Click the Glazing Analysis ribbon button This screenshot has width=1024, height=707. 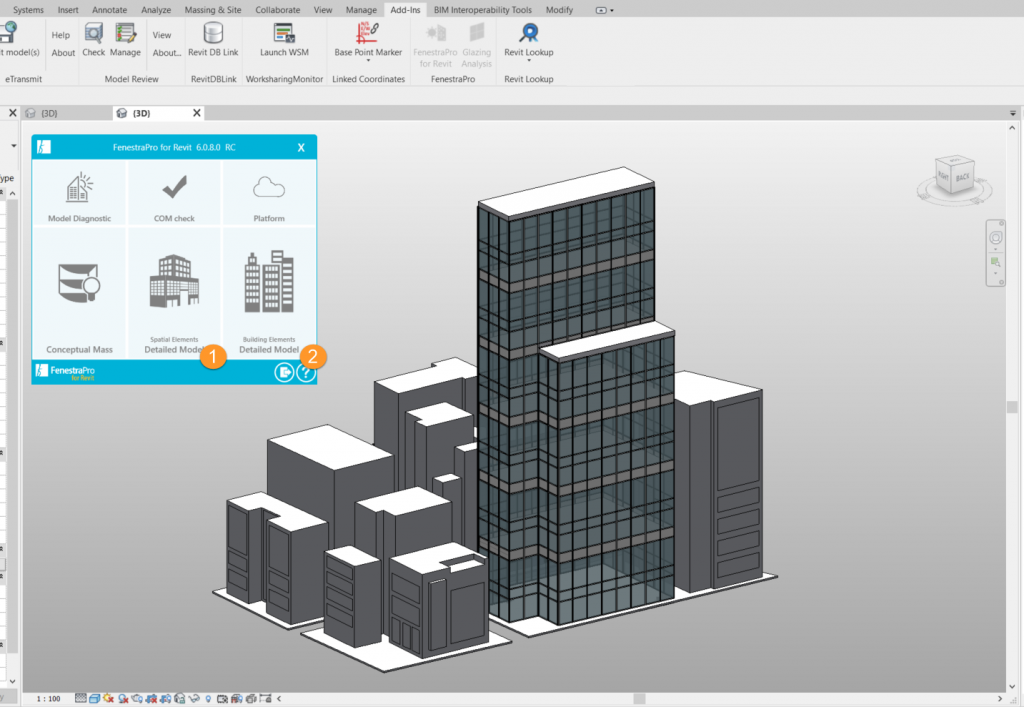click(476, 44)
